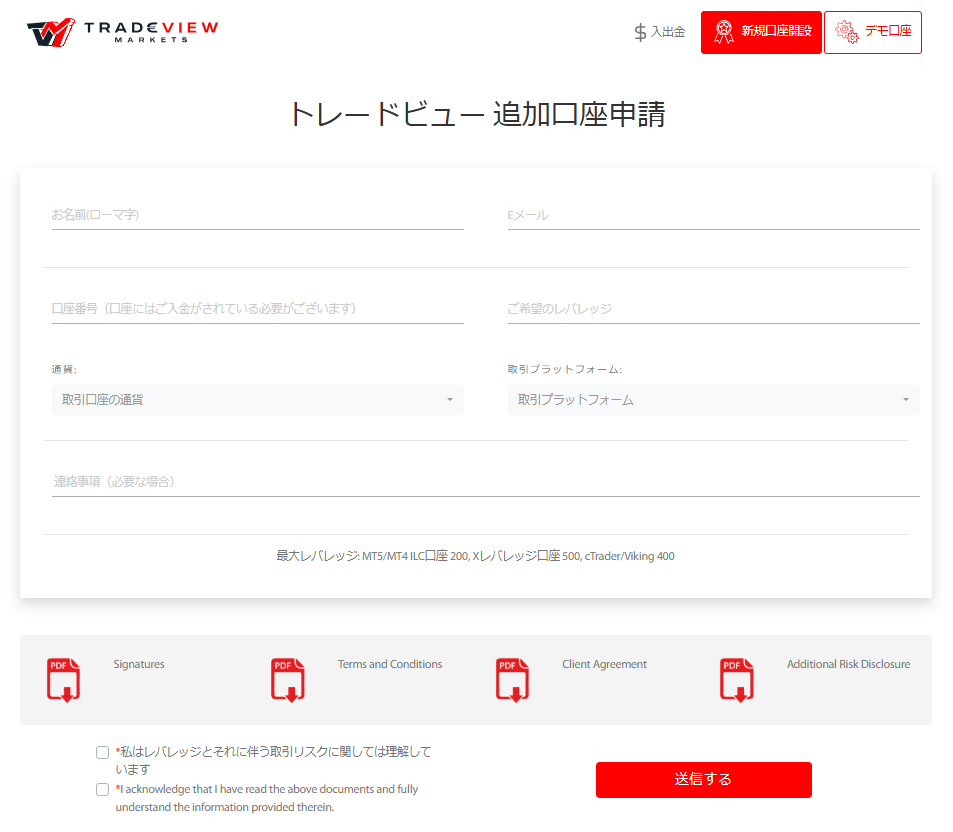Select the 口座番号 account number field
Viewport: 953px width, 832px height.
[257, 309]
